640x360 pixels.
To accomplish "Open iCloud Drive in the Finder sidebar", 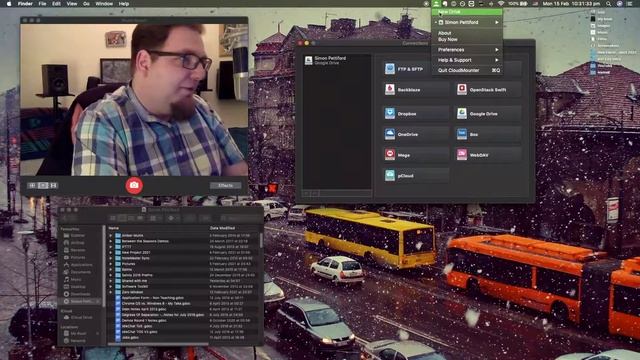I will pos(78,318).
